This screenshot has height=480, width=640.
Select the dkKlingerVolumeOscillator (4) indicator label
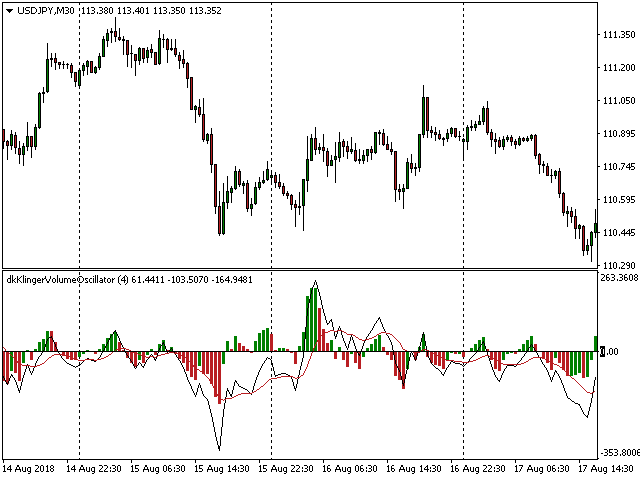(x=68, y=280)
